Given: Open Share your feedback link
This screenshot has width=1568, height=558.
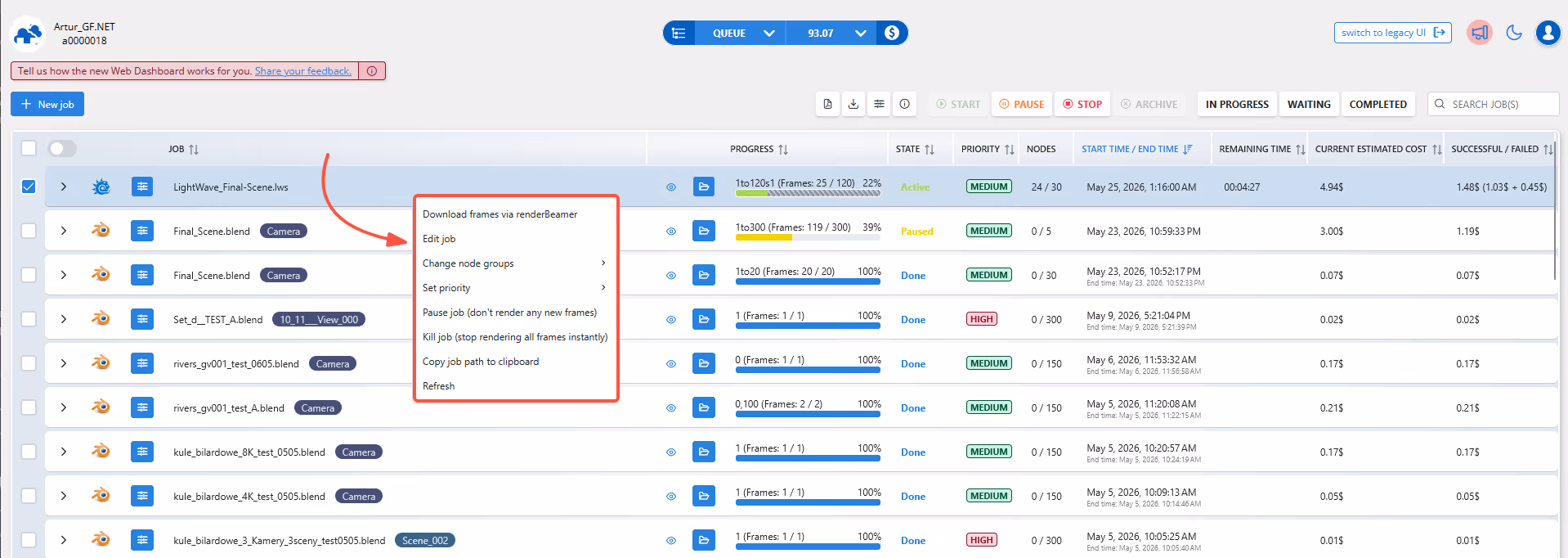Looking at the screenshot, I should [303, 71].
